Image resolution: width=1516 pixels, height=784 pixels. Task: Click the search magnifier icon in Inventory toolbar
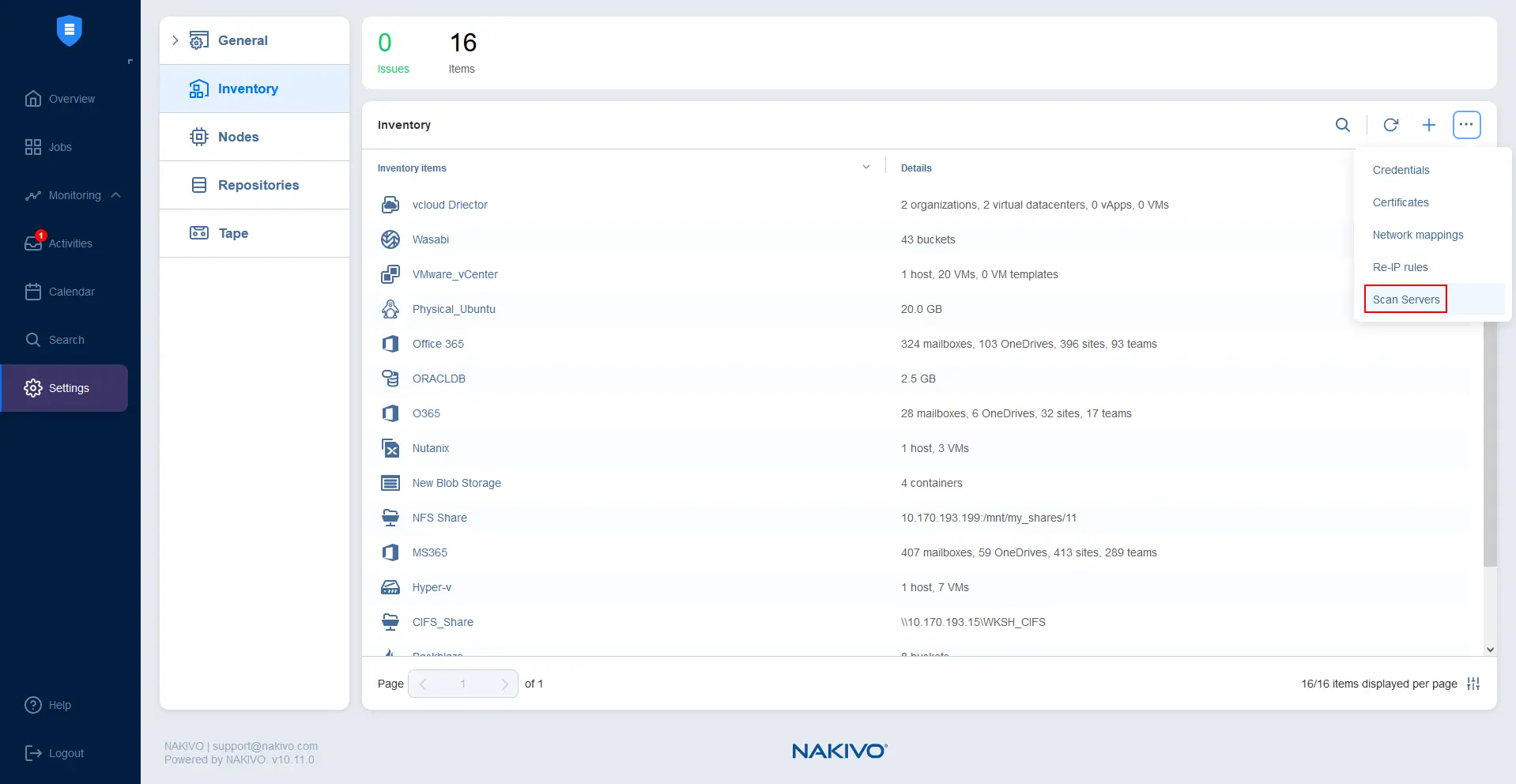coord(1342,125)
